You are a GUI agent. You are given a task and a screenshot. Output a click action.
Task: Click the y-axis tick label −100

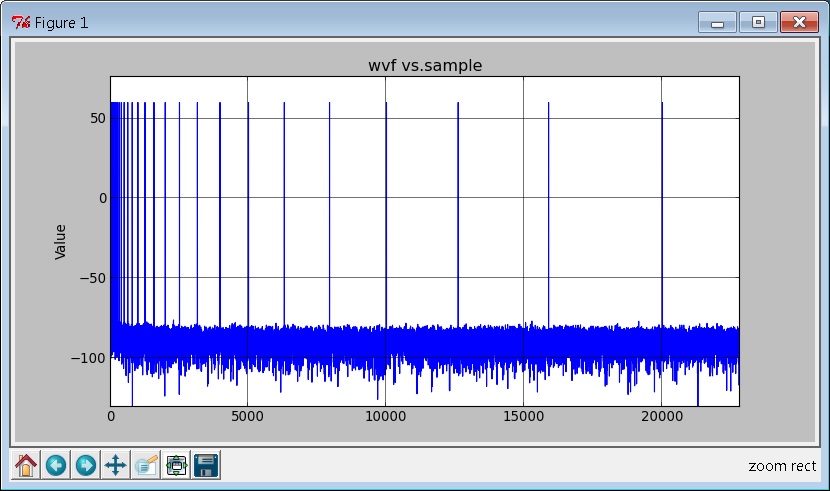(x=88, y=358)
